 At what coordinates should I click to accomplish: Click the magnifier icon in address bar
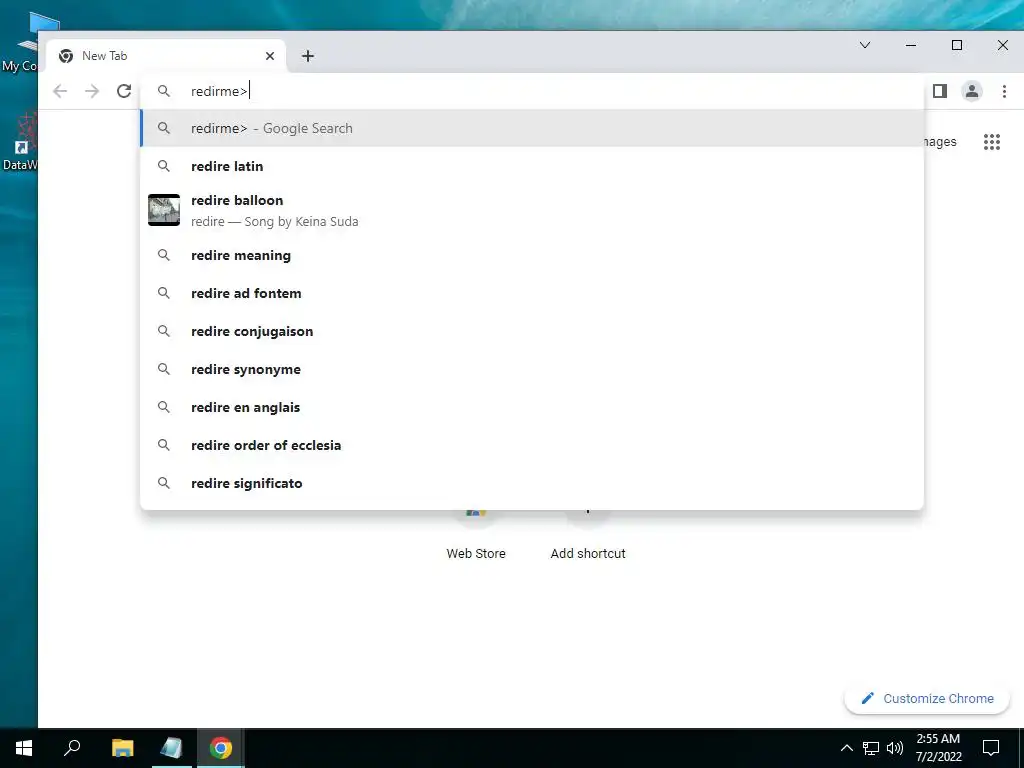click(x=164, y=91)
